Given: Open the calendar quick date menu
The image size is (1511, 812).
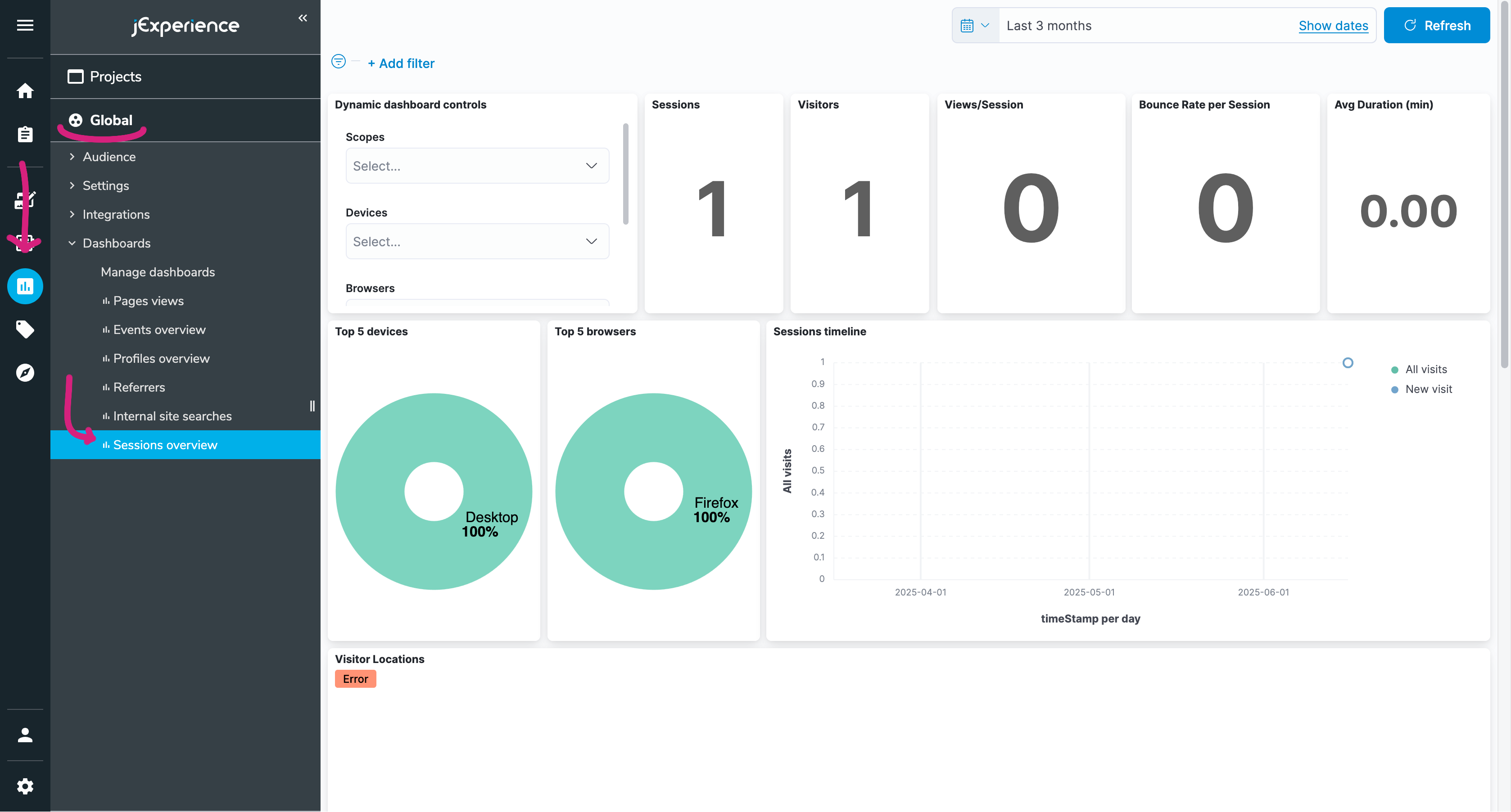Looking at the screenshot, I should tap(975, 26).
